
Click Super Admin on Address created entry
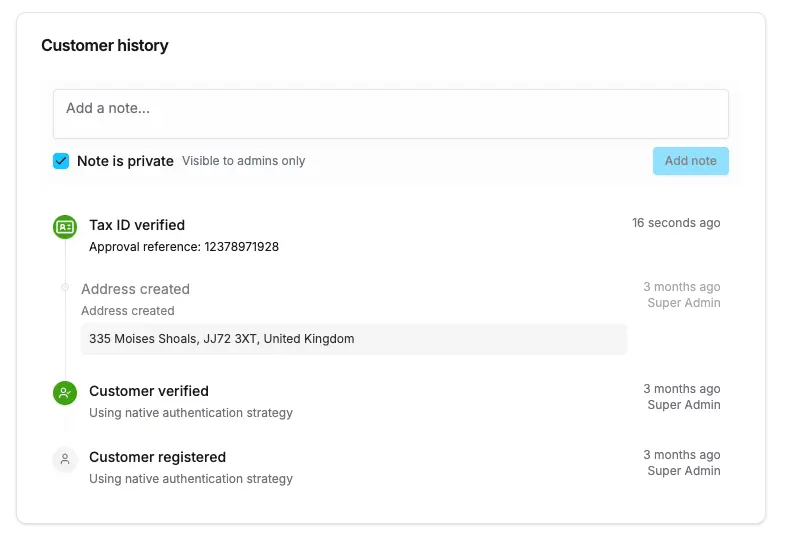tap(683, 303)
